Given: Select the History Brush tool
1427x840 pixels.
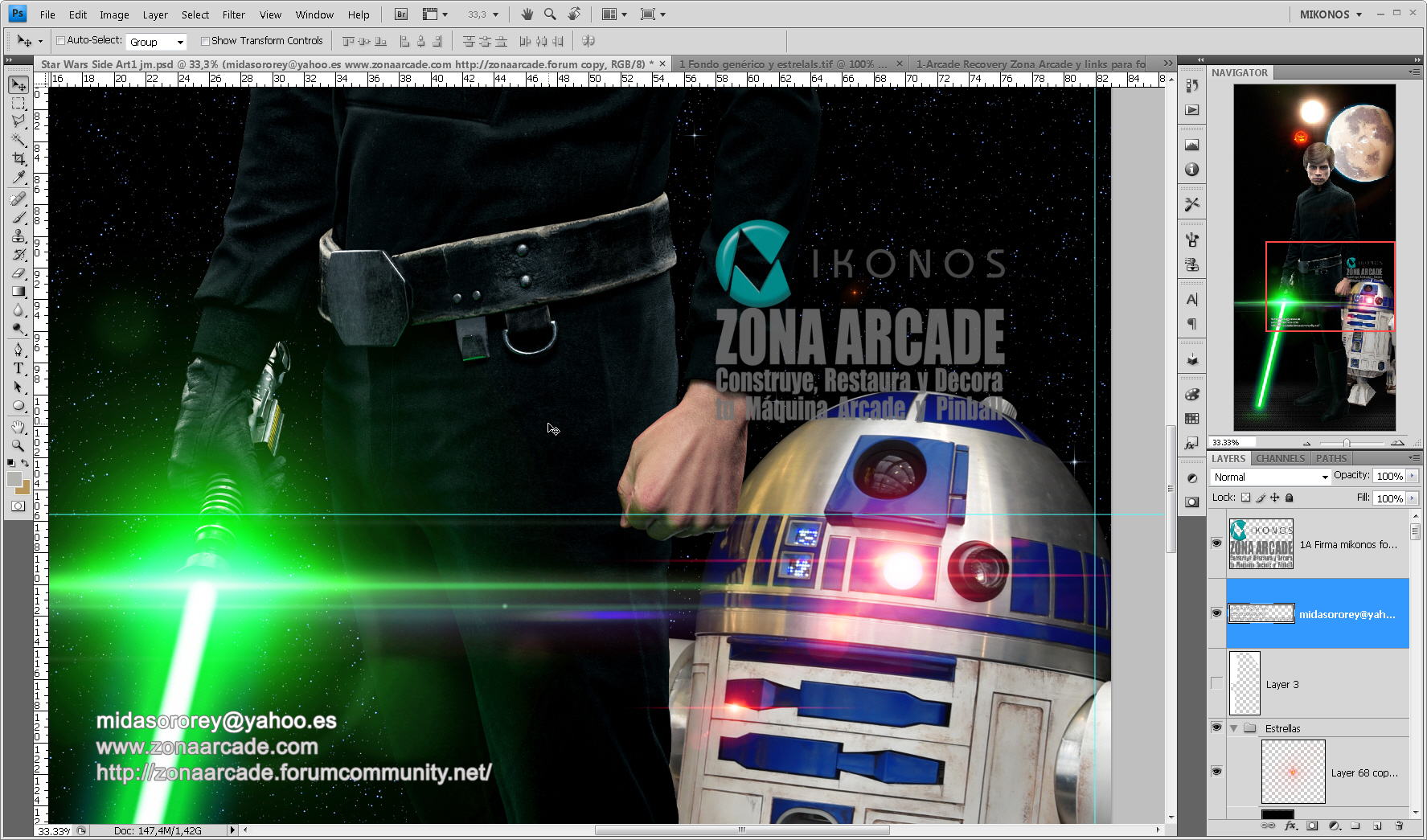Looking at the screenshot, I should pos(18,254).
